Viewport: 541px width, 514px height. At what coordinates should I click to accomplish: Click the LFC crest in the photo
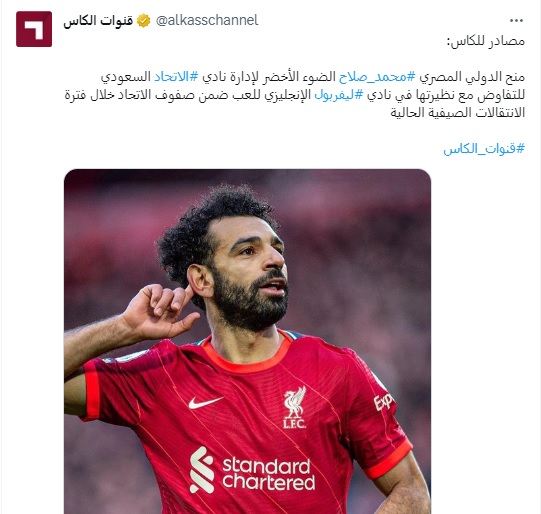[294, 407]
